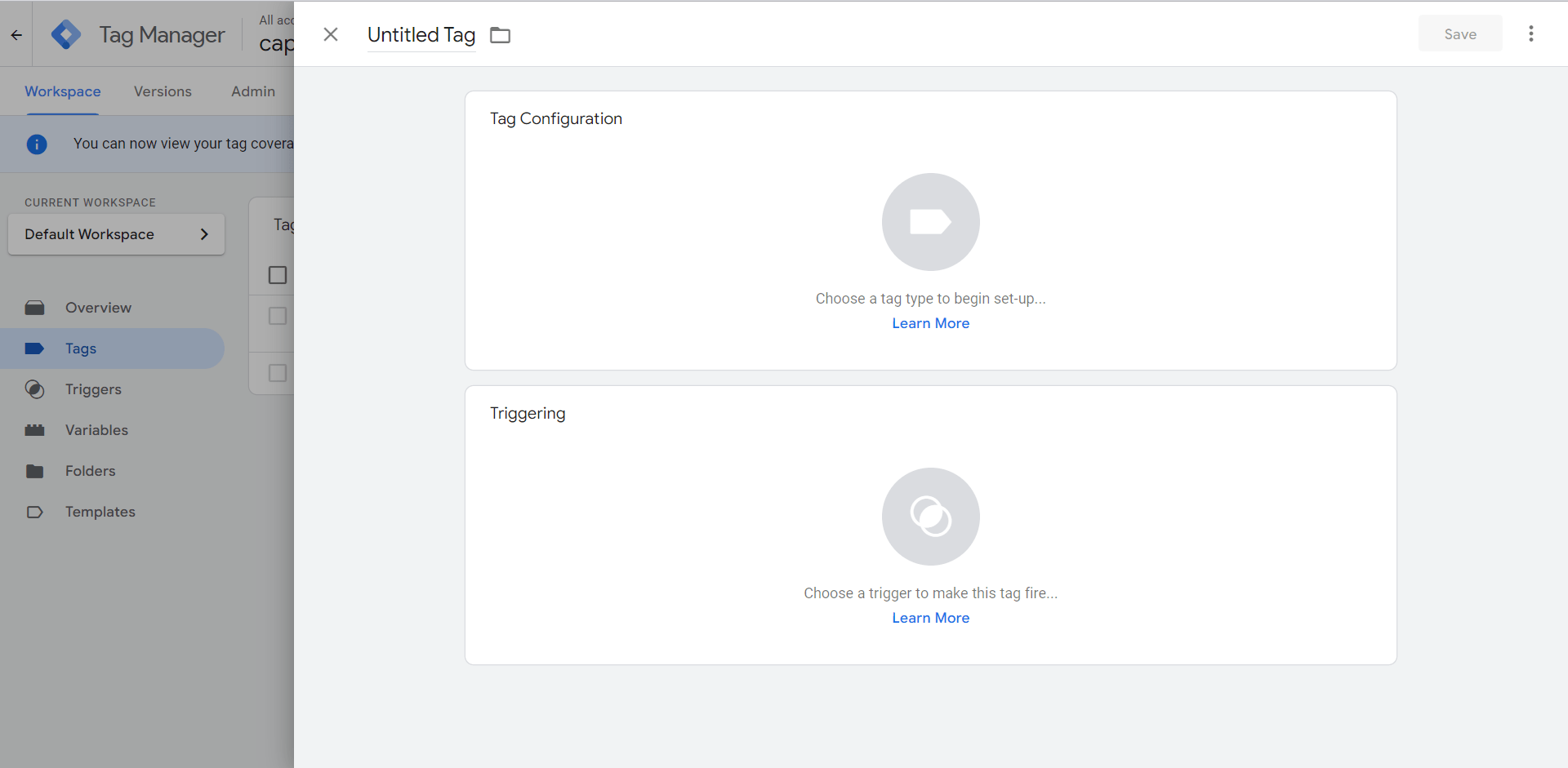Click the Triggering heading
1568x768 pixels.
click(x=528, y=413)
